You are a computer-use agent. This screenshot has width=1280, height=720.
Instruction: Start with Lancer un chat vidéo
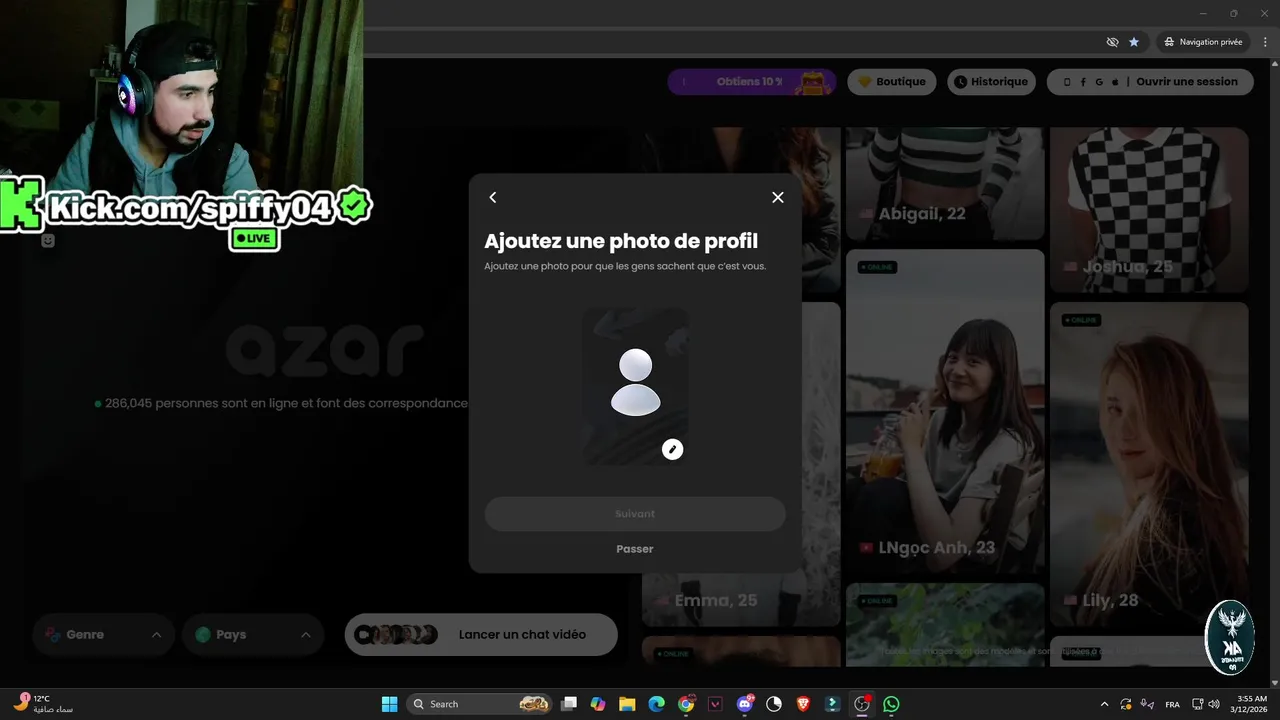point(481,635)
